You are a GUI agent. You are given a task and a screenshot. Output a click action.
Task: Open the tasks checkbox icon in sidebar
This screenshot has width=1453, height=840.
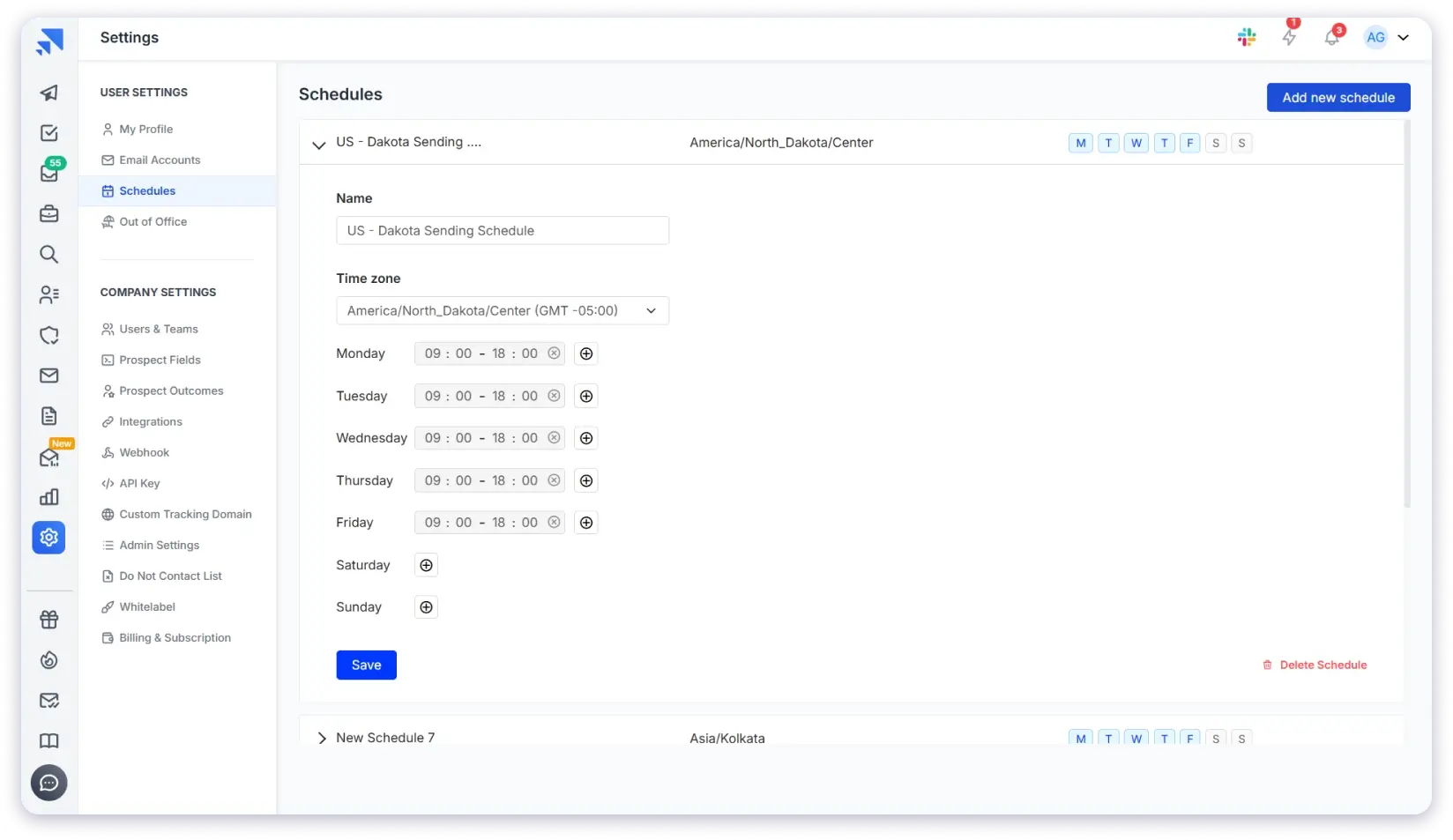(49, 133)
